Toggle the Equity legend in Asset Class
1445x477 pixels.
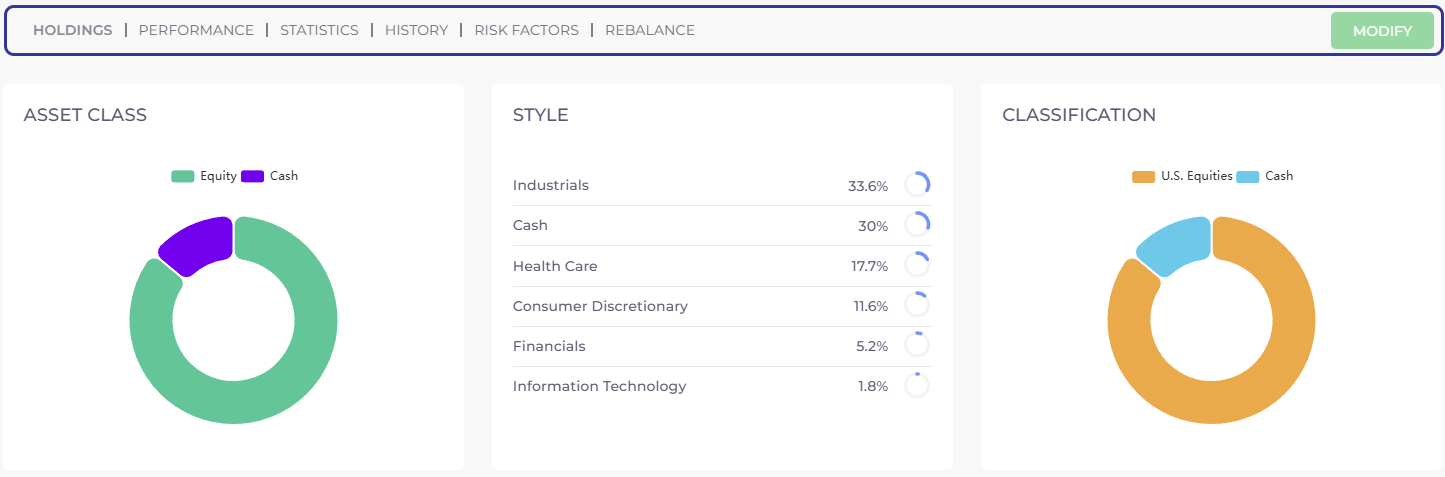pyautogui.click(x=205, y=176)
